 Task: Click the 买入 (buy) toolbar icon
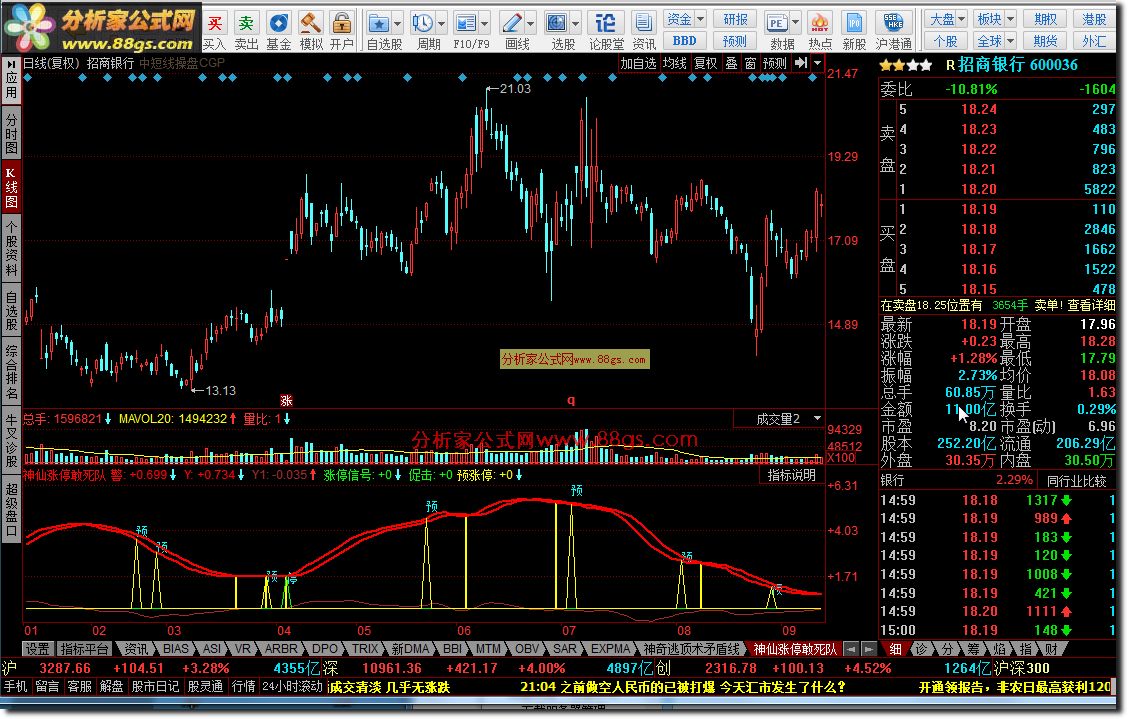215,31
